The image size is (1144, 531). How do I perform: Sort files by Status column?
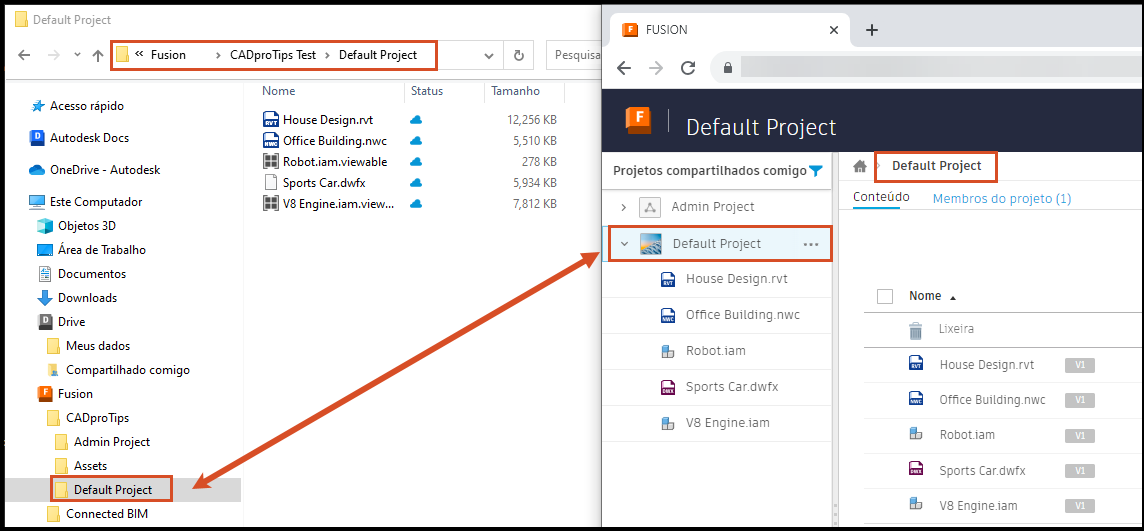[427, 91]
